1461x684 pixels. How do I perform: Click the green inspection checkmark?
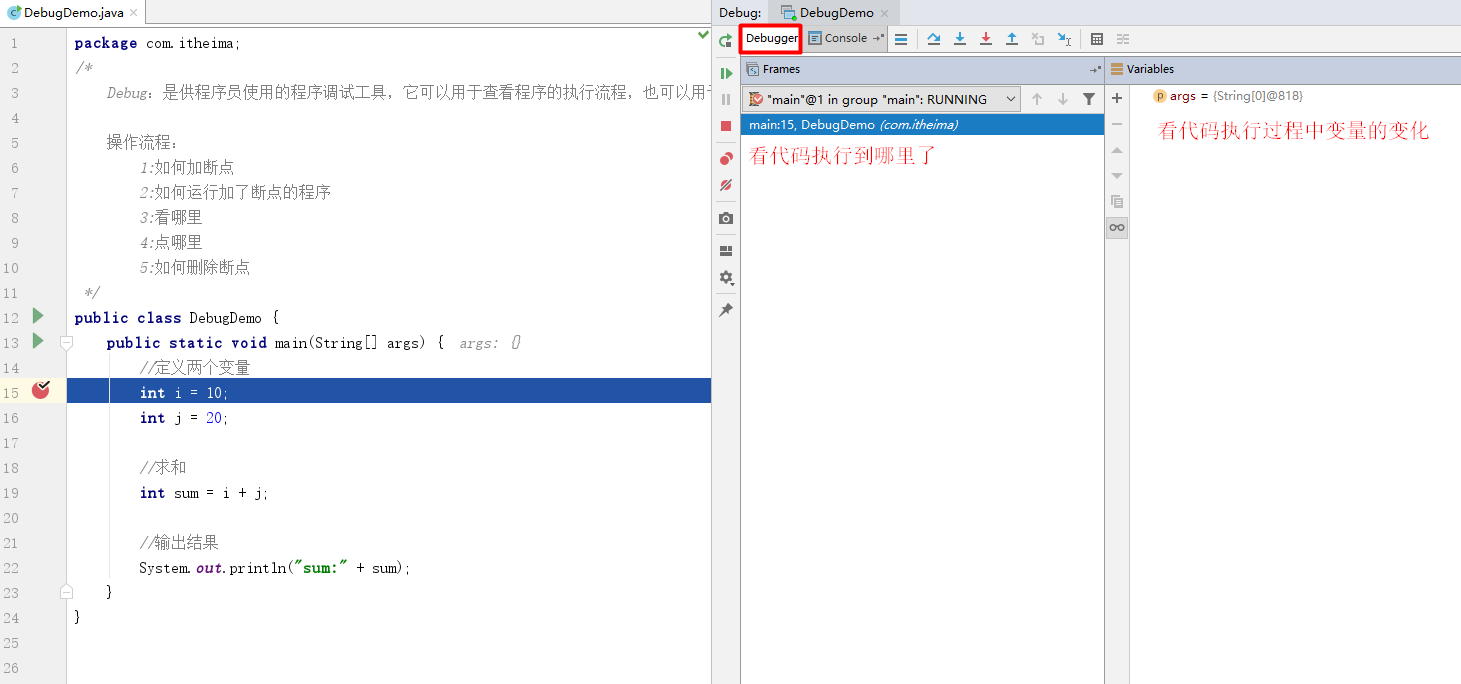pyautogui.click(x=702, y=35)
